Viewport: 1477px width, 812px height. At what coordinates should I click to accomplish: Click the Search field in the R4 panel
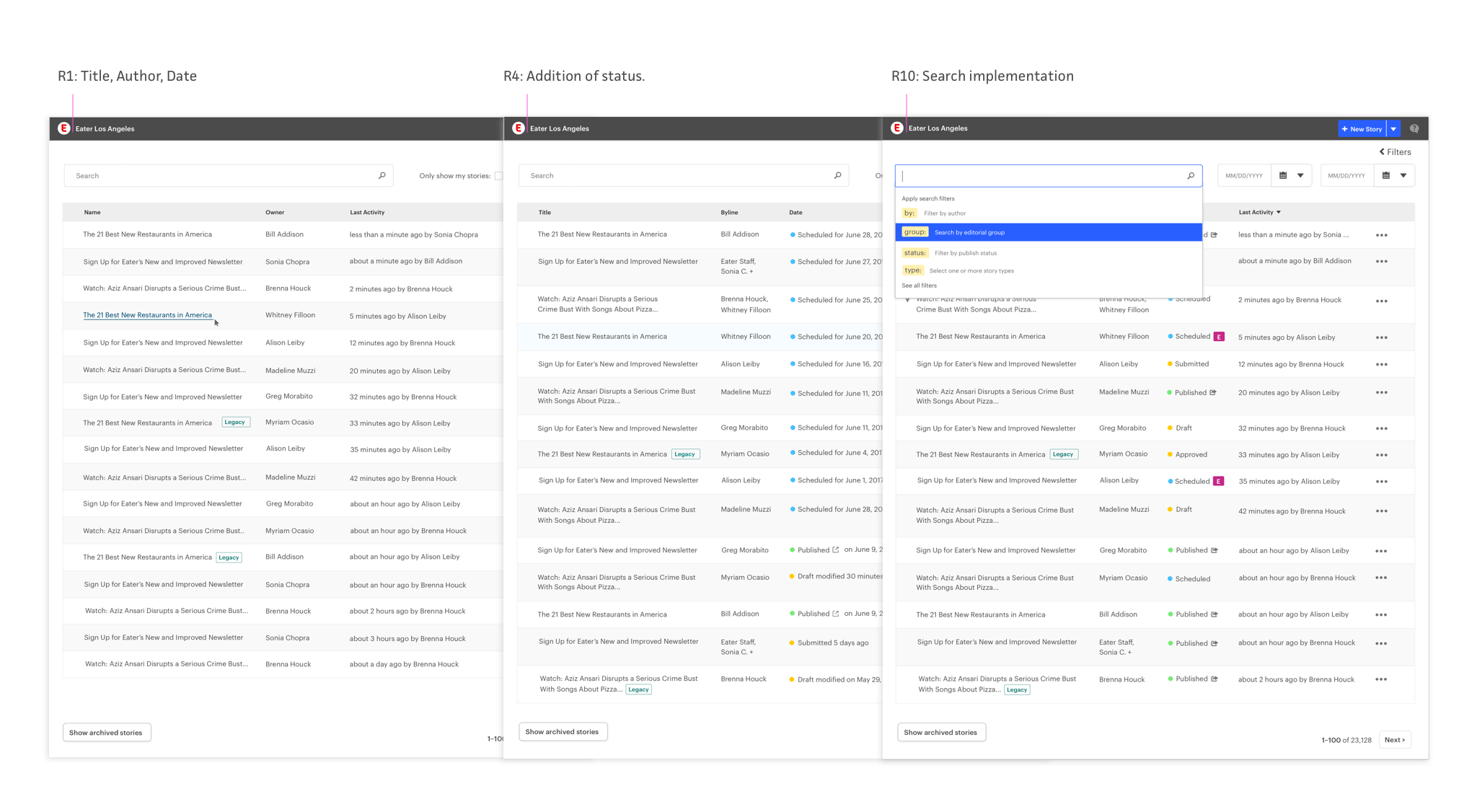[x=683, y=176]
